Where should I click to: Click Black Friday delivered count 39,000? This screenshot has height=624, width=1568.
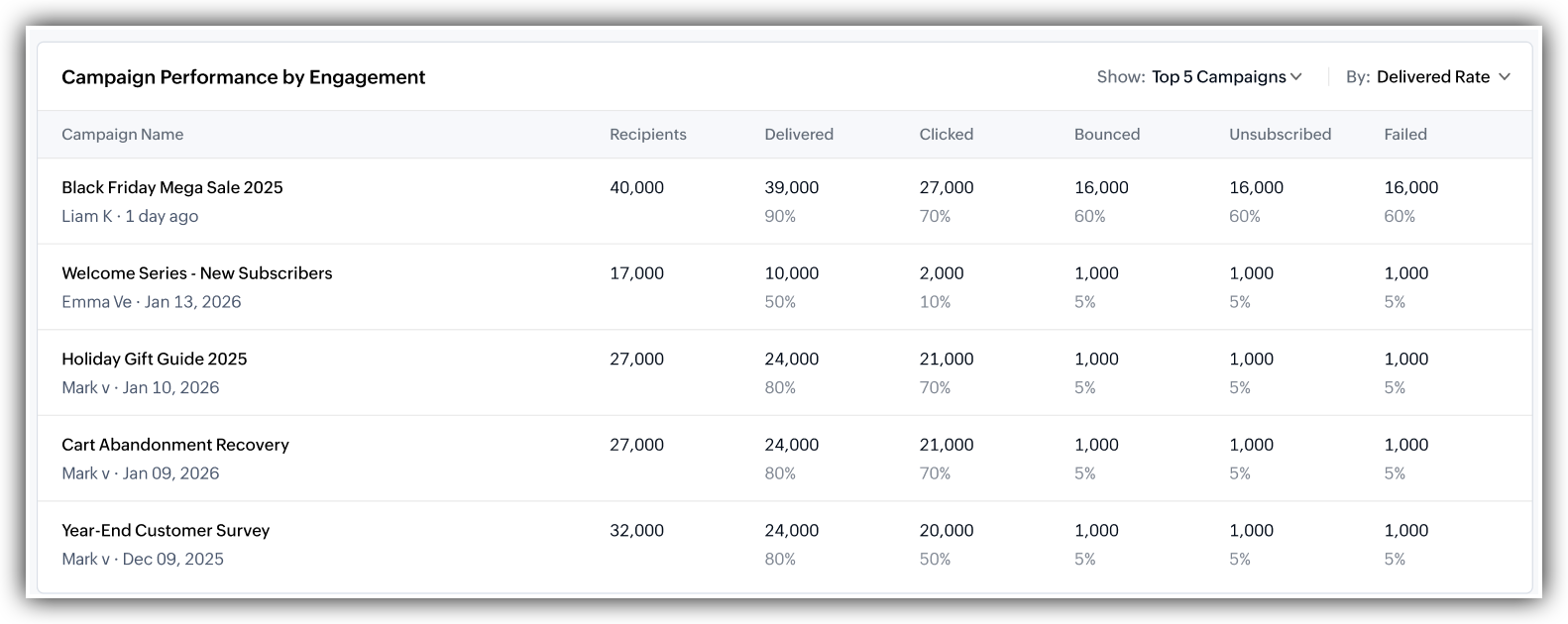point(792,187)
